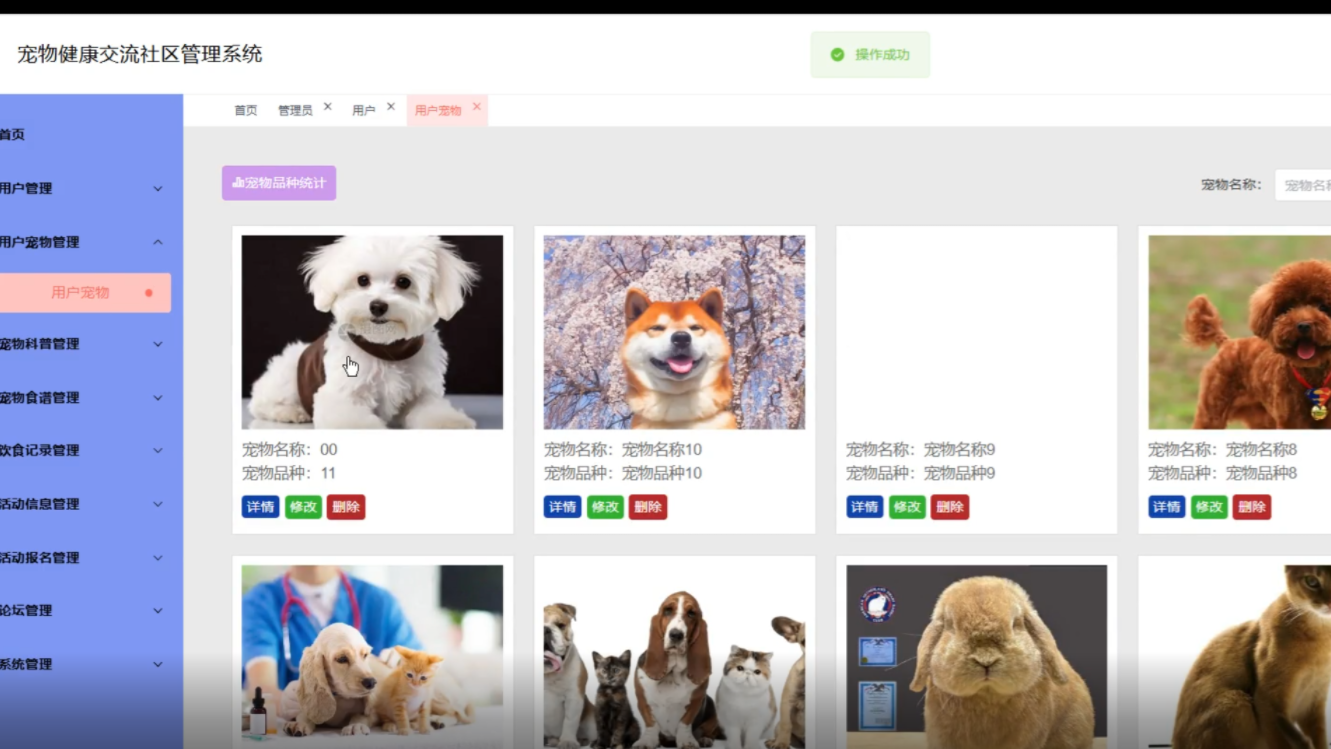This screenshot has height=749, width=1331.
Task: Delete the pet 宠物名称9
Action: click(x=949, y=507)
